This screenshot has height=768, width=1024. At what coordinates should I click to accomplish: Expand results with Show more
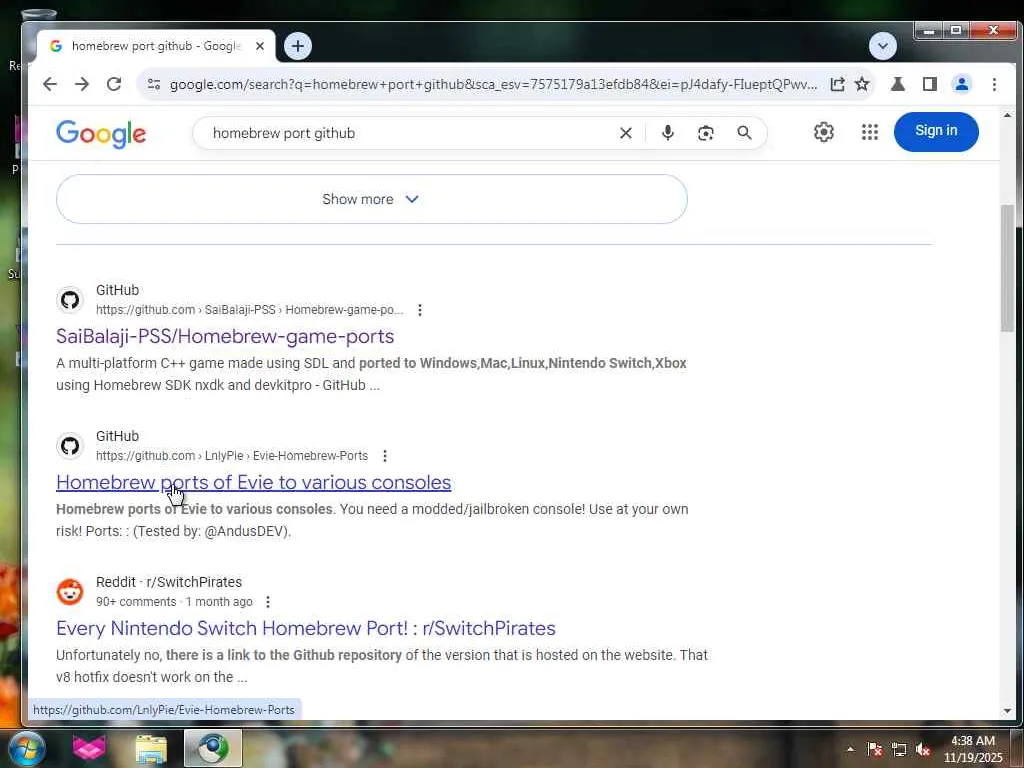(x=372, y=199)
